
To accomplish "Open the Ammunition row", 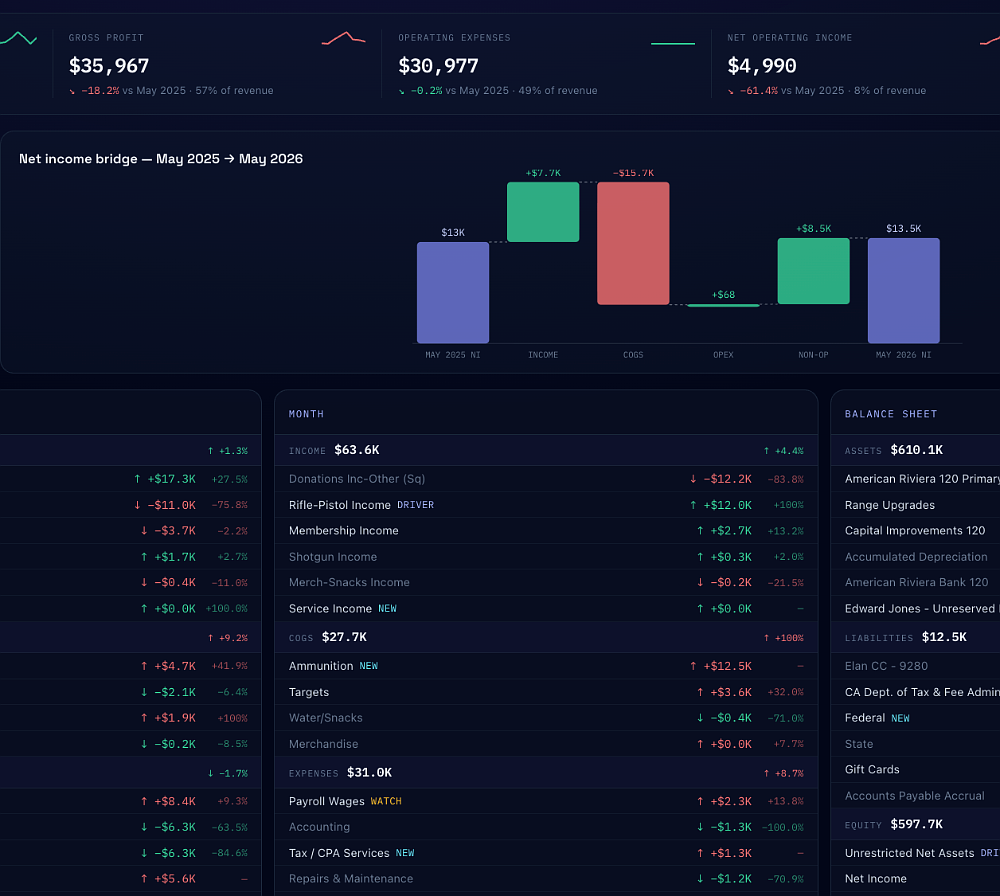I will tap(546, 666).
